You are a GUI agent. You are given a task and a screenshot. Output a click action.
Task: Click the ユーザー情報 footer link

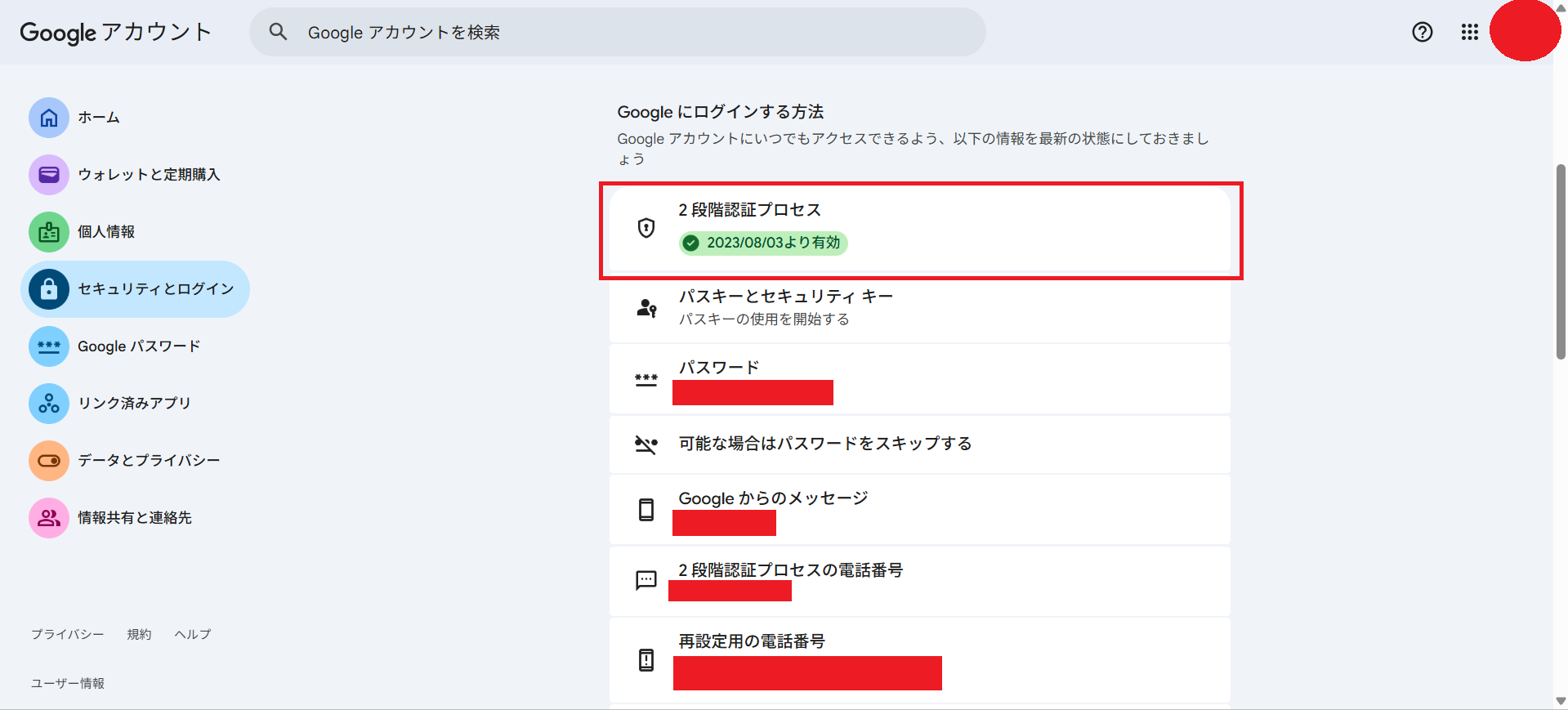[68, 683]
